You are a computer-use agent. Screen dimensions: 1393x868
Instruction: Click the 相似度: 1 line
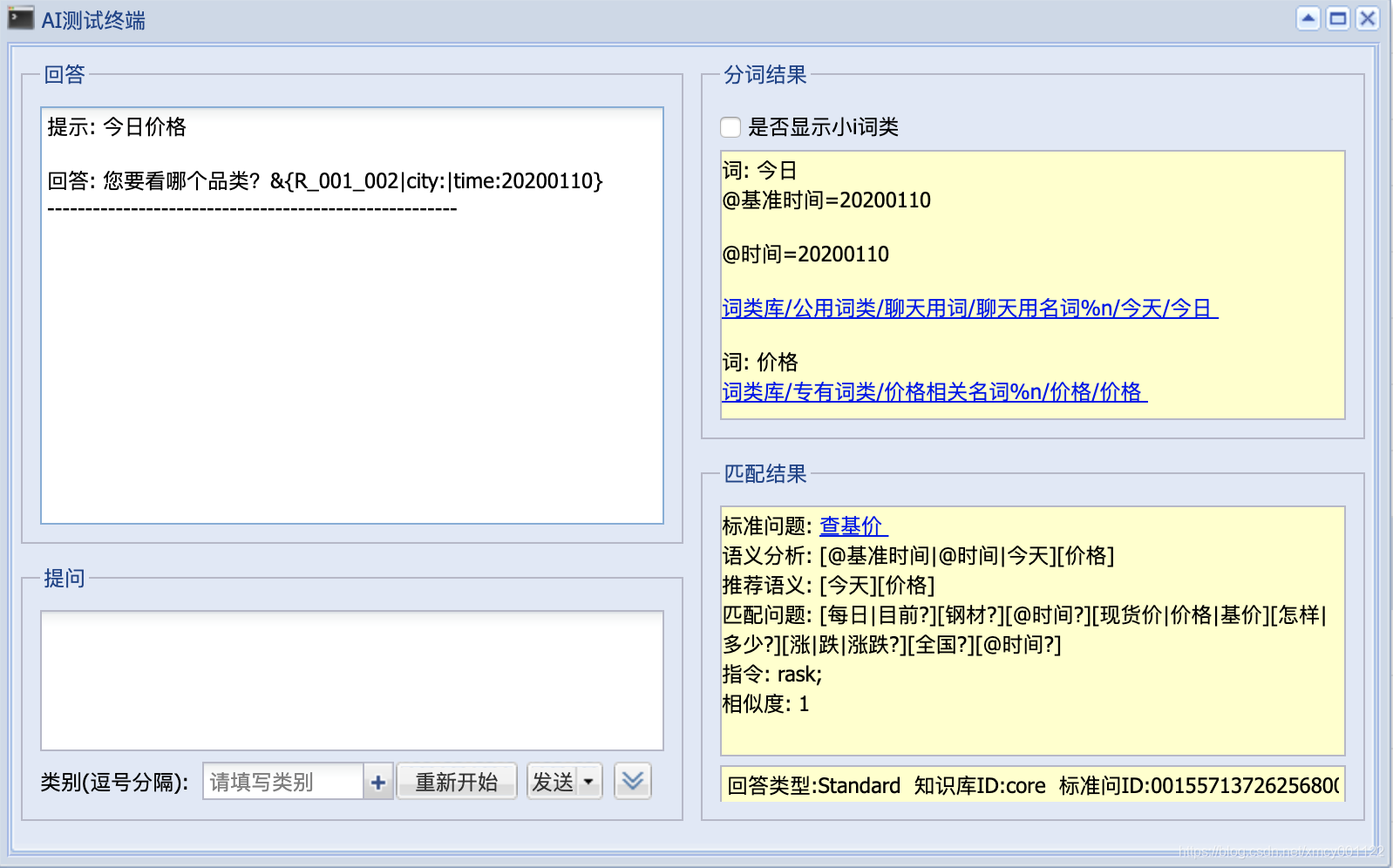tap(765, 704)
